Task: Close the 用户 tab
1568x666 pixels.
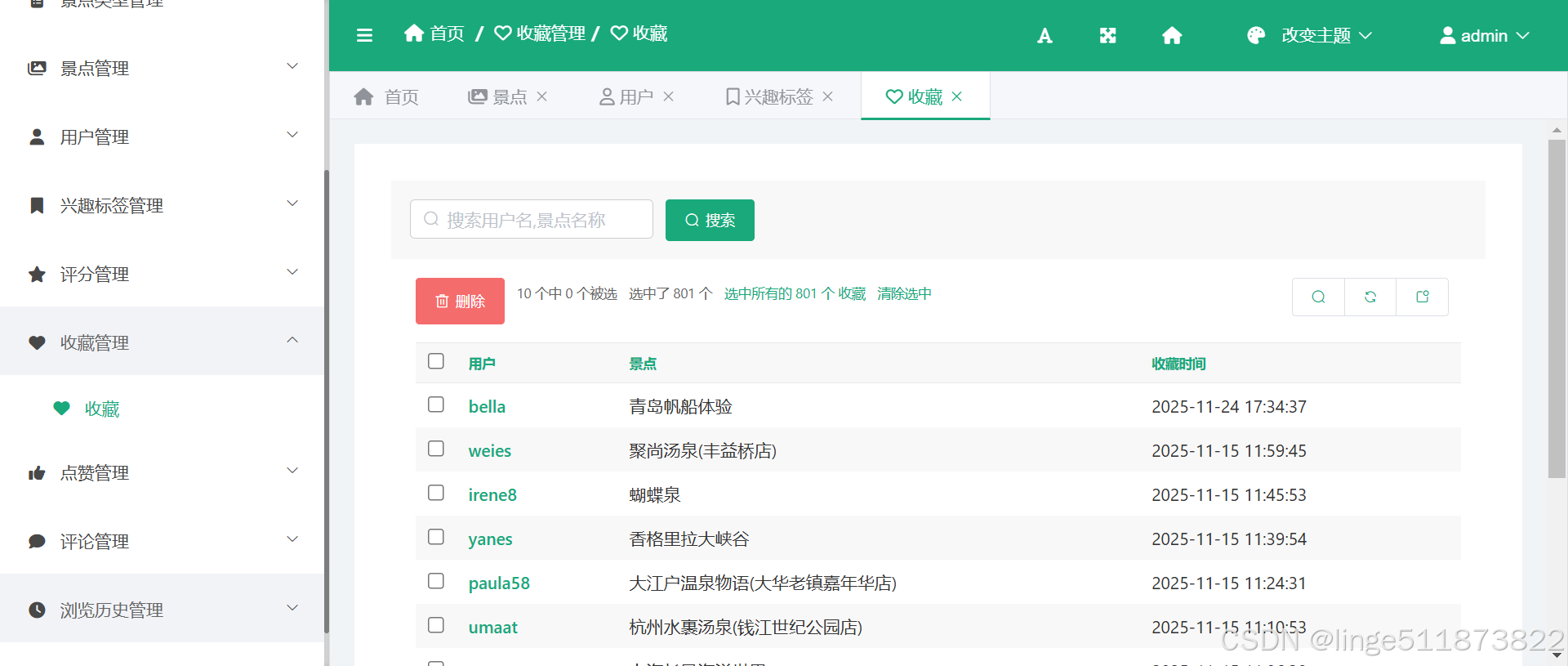Action: 668,96
